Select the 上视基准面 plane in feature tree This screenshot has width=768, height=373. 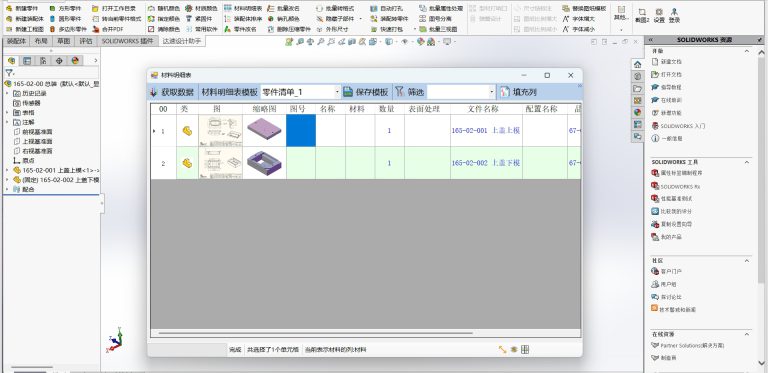coord(37,141)
